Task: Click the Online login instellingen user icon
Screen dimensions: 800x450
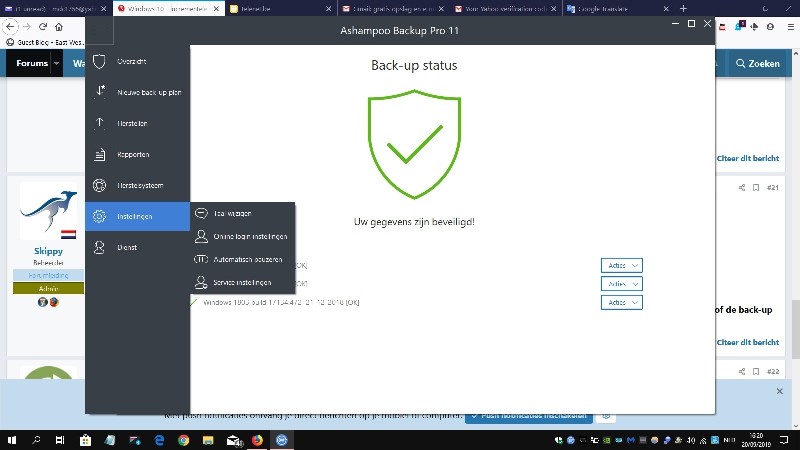Action: [x=202, y=236]
